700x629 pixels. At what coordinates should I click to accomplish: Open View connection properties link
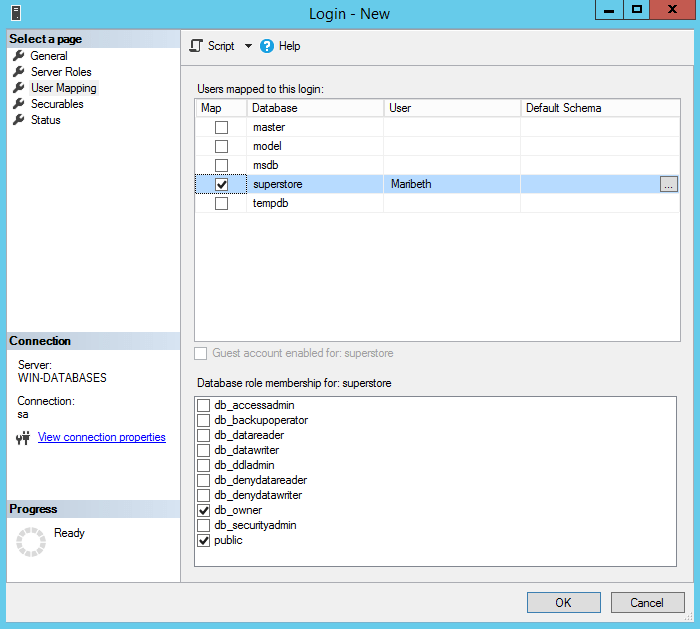pyautogui.click(x=101, y=437)
